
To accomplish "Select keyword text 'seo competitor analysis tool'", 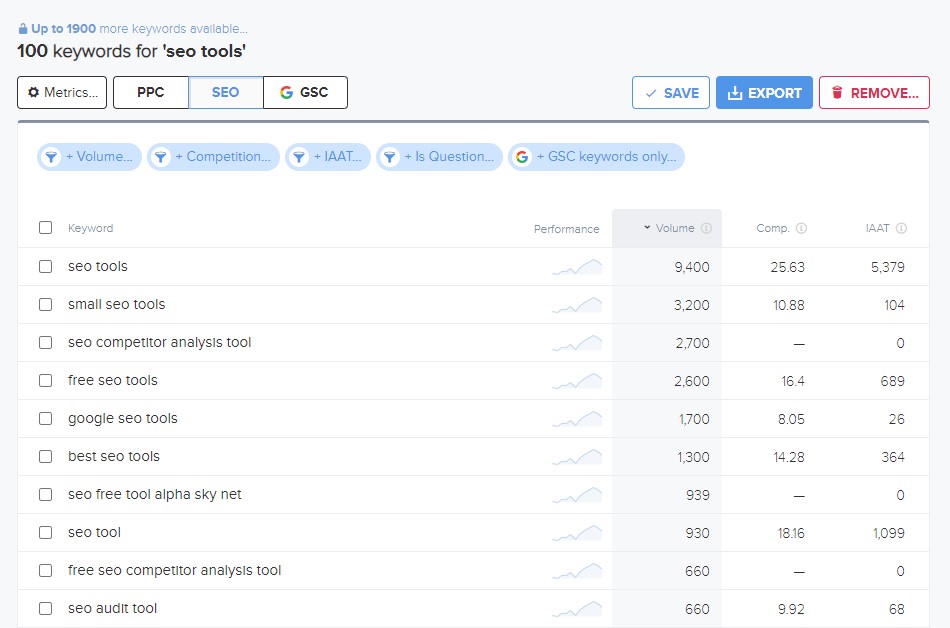I will pos(159,343).
